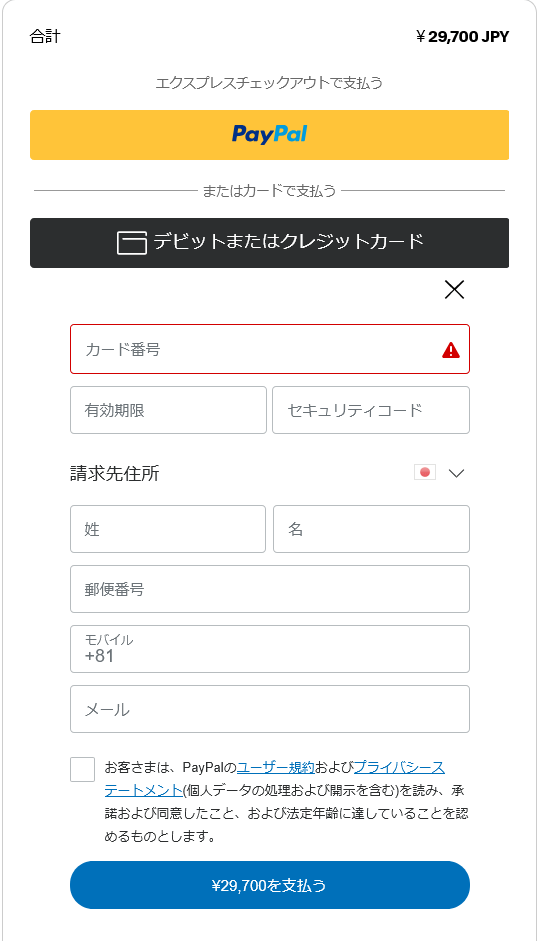Click the 有効期限 expiry date field
548x941 pixels.
pos(168,410)
